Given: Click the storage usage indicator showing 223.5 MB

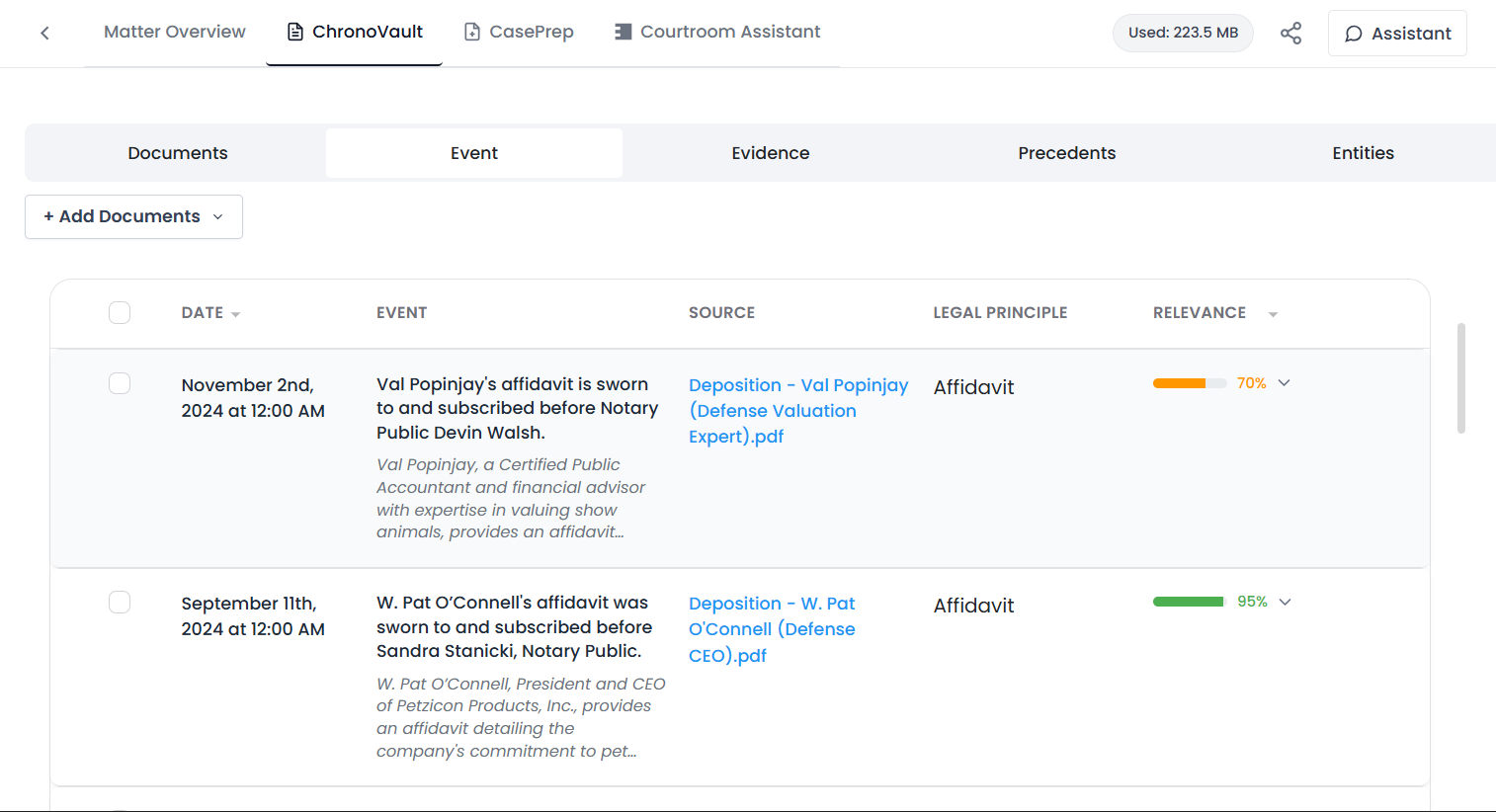Looking at the screenshot, I should point(1183,33).
